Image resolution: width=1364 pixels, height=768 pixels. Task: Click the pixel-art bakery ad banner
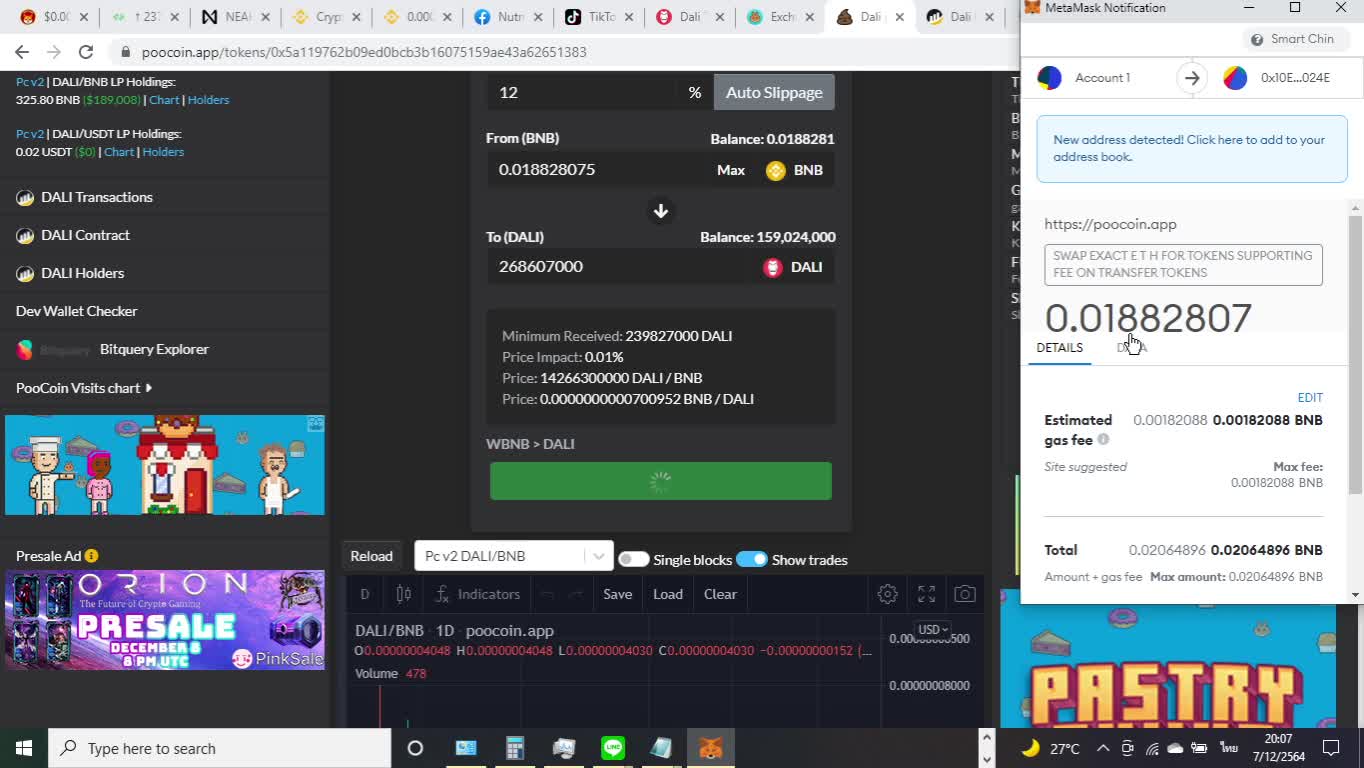tap(165, 465)
